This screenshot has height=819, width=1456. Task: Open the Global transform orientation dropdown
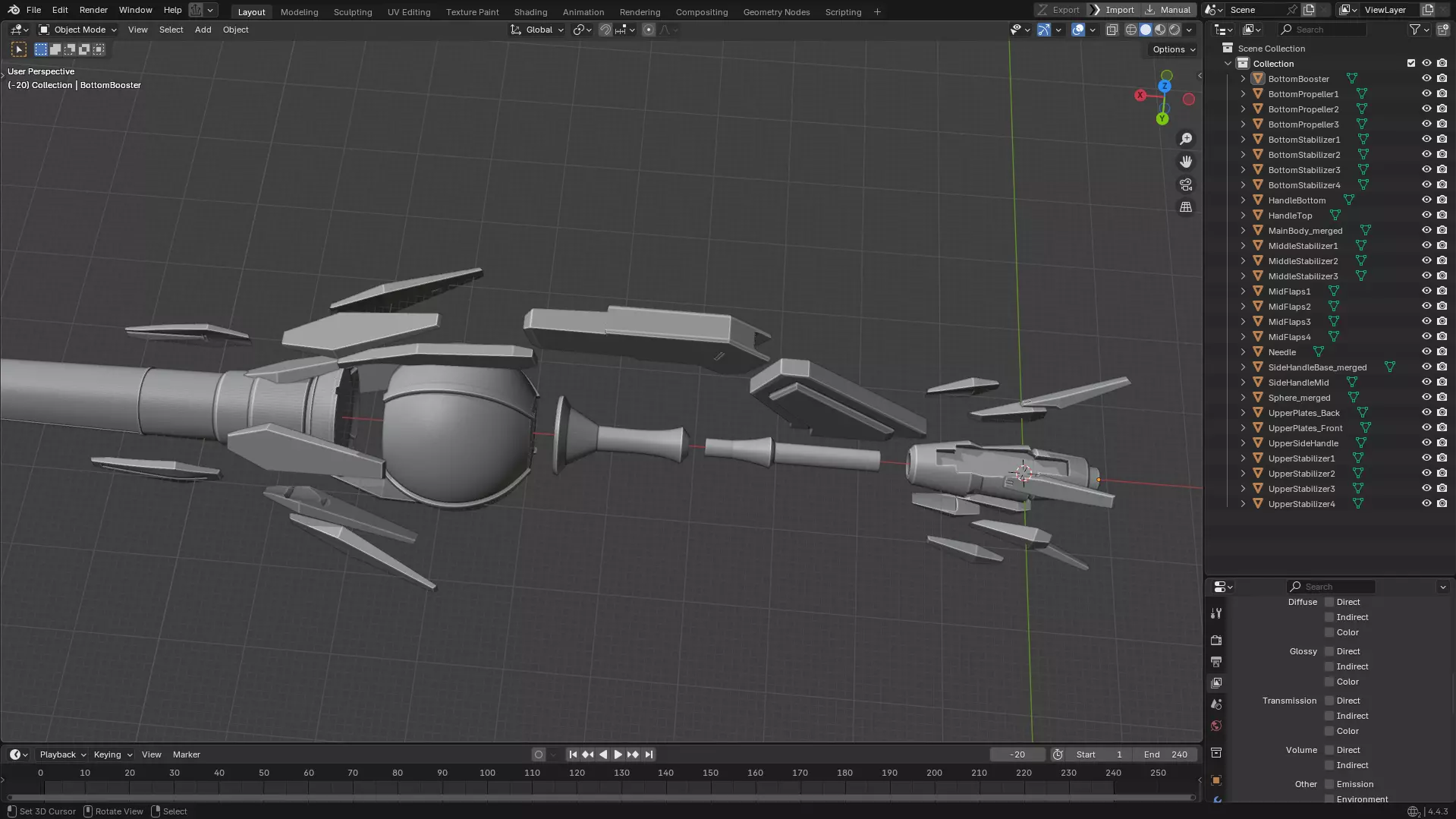pos(537,30)
